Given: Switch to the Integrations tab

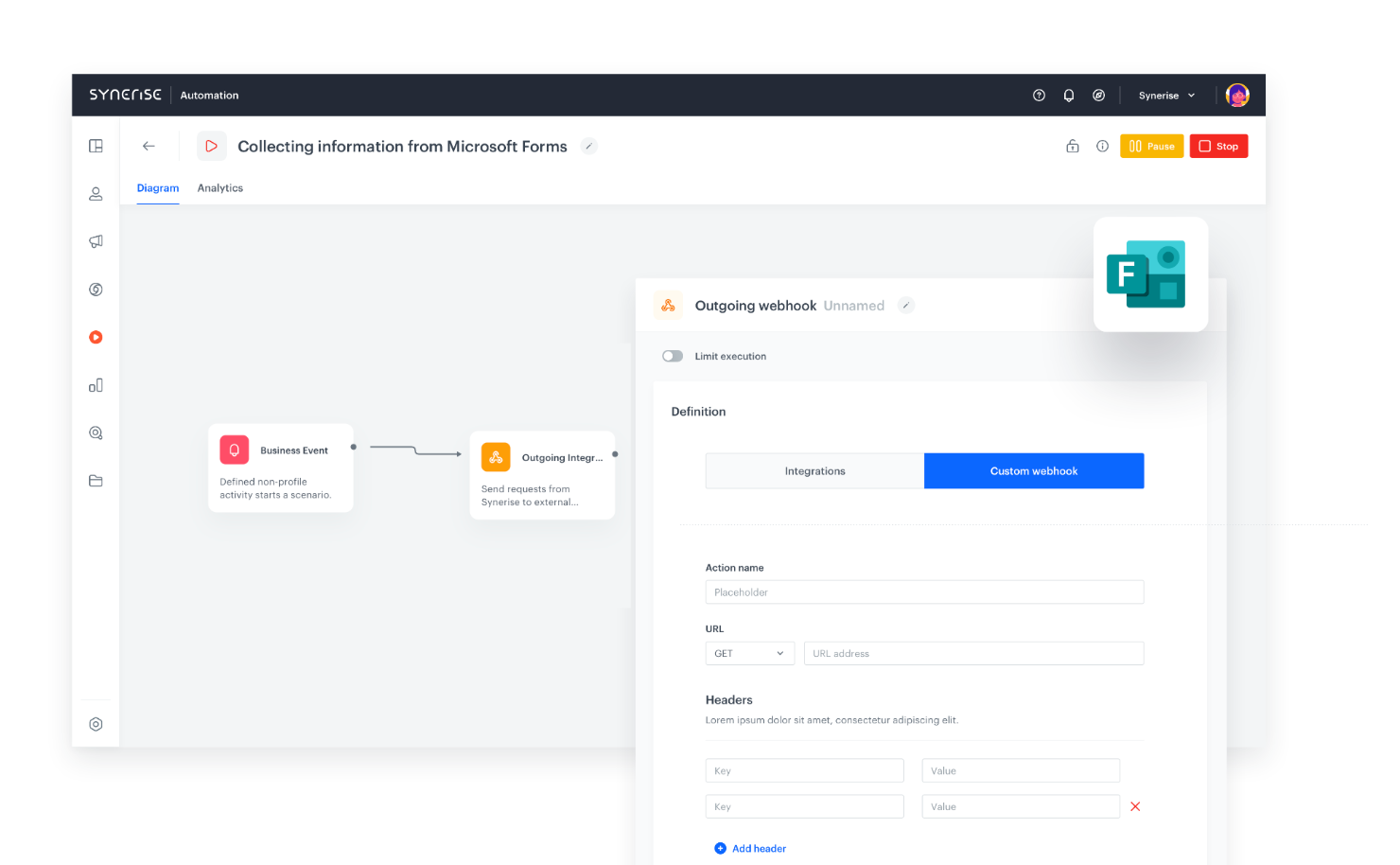Looking at the screenshot, I should (x=814, y=470).
